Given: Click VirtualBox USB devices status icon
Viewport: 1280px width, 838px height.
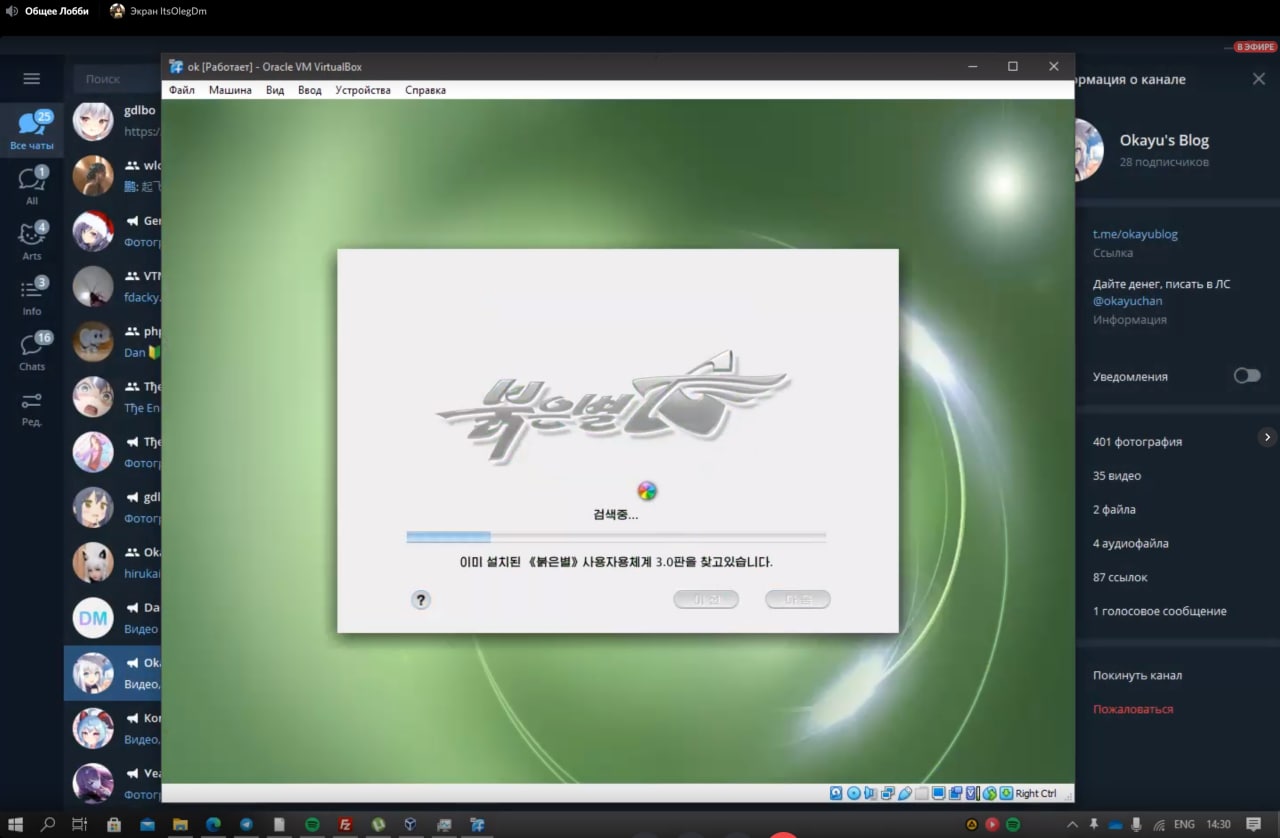Looking at the screenshot, I should tap(905, 793).
